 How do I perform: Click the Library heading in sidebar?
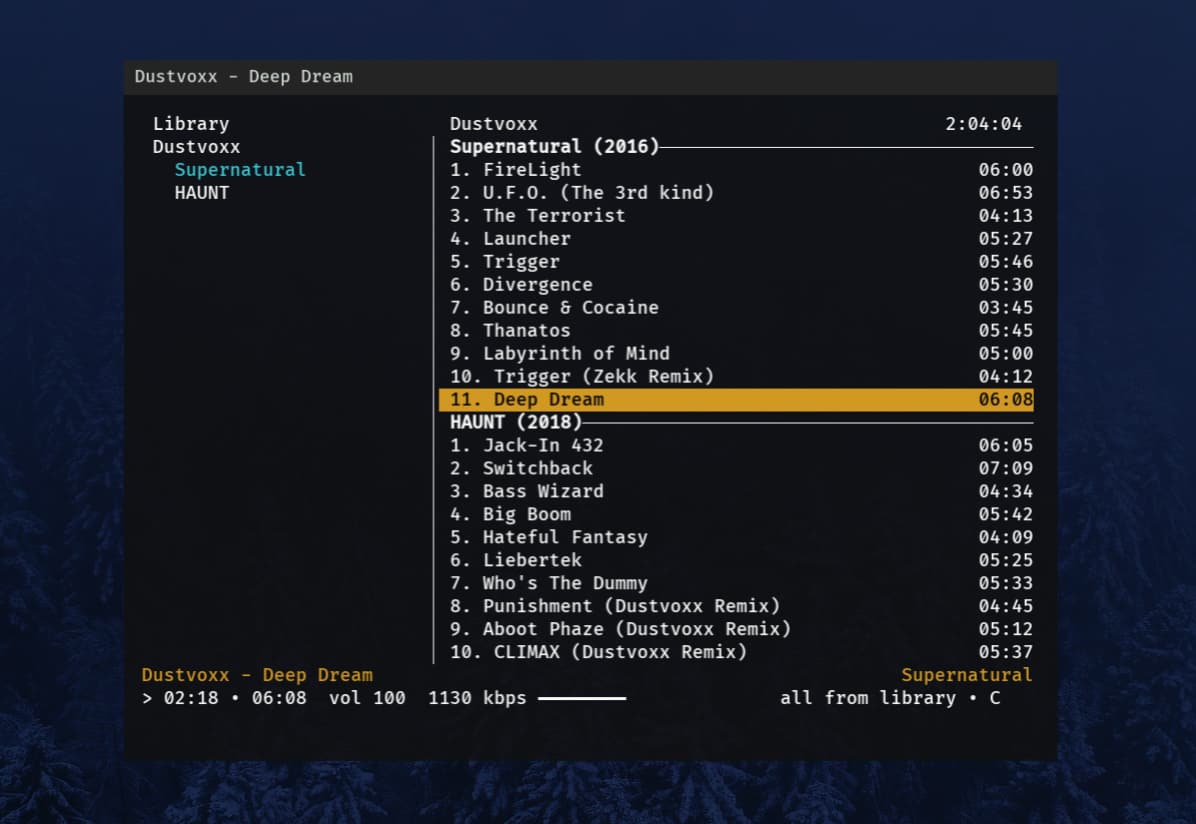coord(190,124)
